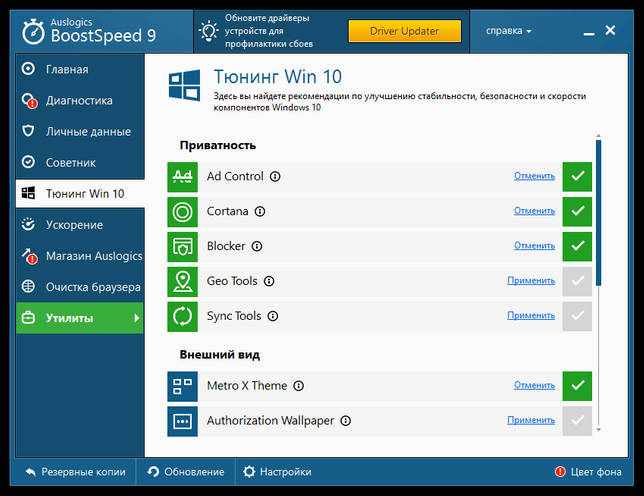Click the scrollbar down arrow
Viewport: 644px width, 496px height.
[598, 429]
